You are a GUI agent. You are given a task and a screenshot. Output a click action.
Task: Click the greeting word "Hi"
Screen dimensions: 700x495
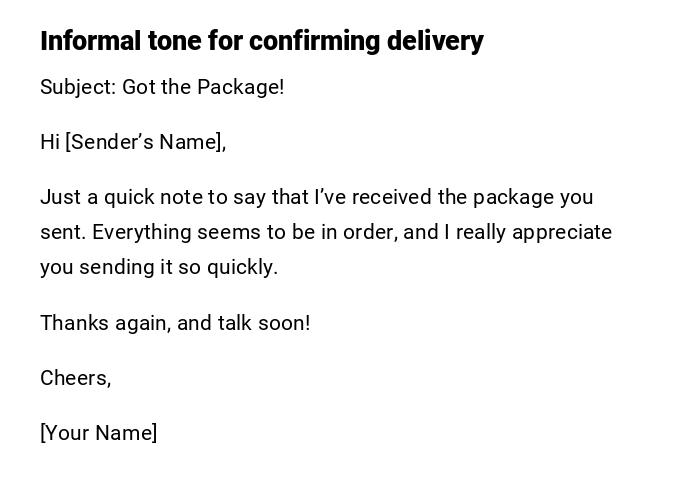[x=50, y=142]
